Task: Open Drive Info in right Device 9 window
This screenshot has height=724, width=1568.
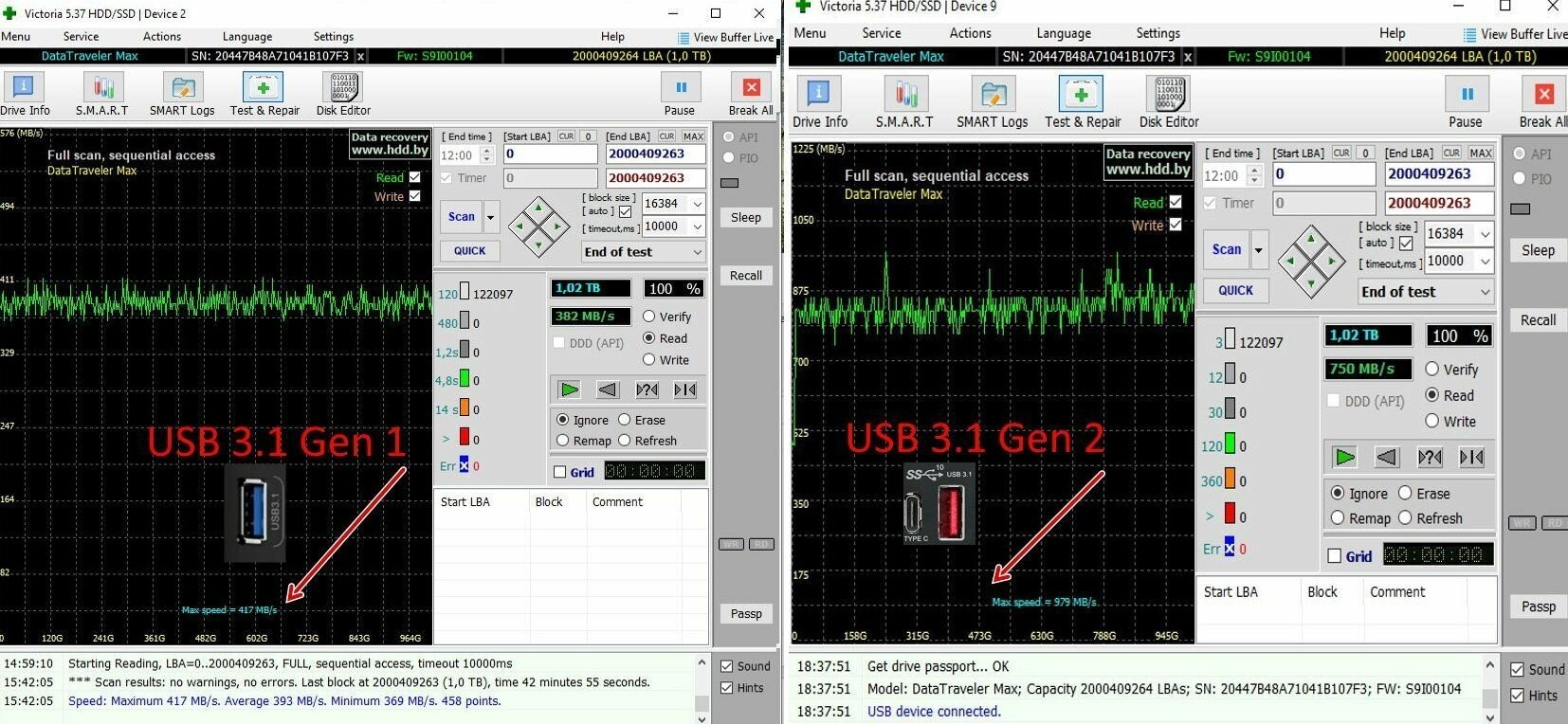Action: point(820,102)
